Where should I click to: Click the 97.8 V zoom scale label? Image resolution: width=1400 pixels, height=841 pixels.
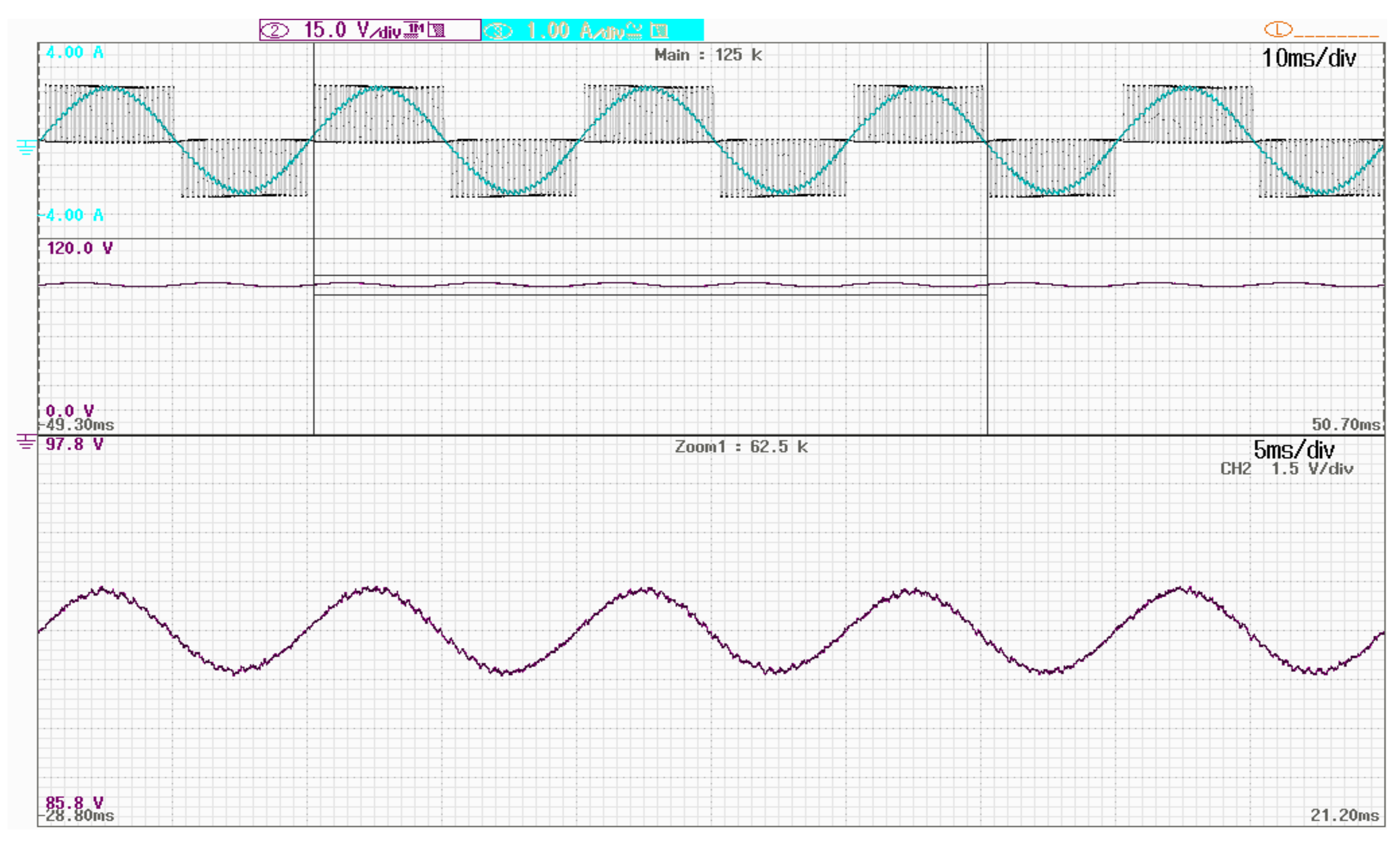(x=74, y=444)
